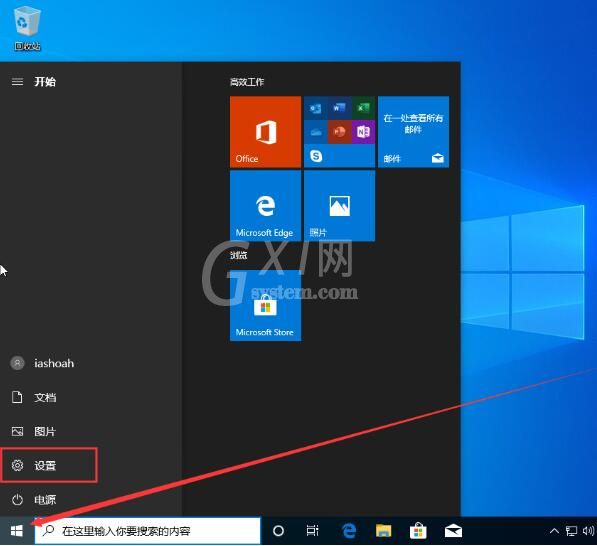Open the Office tile

pyautogui.click(x=265, y=132)
